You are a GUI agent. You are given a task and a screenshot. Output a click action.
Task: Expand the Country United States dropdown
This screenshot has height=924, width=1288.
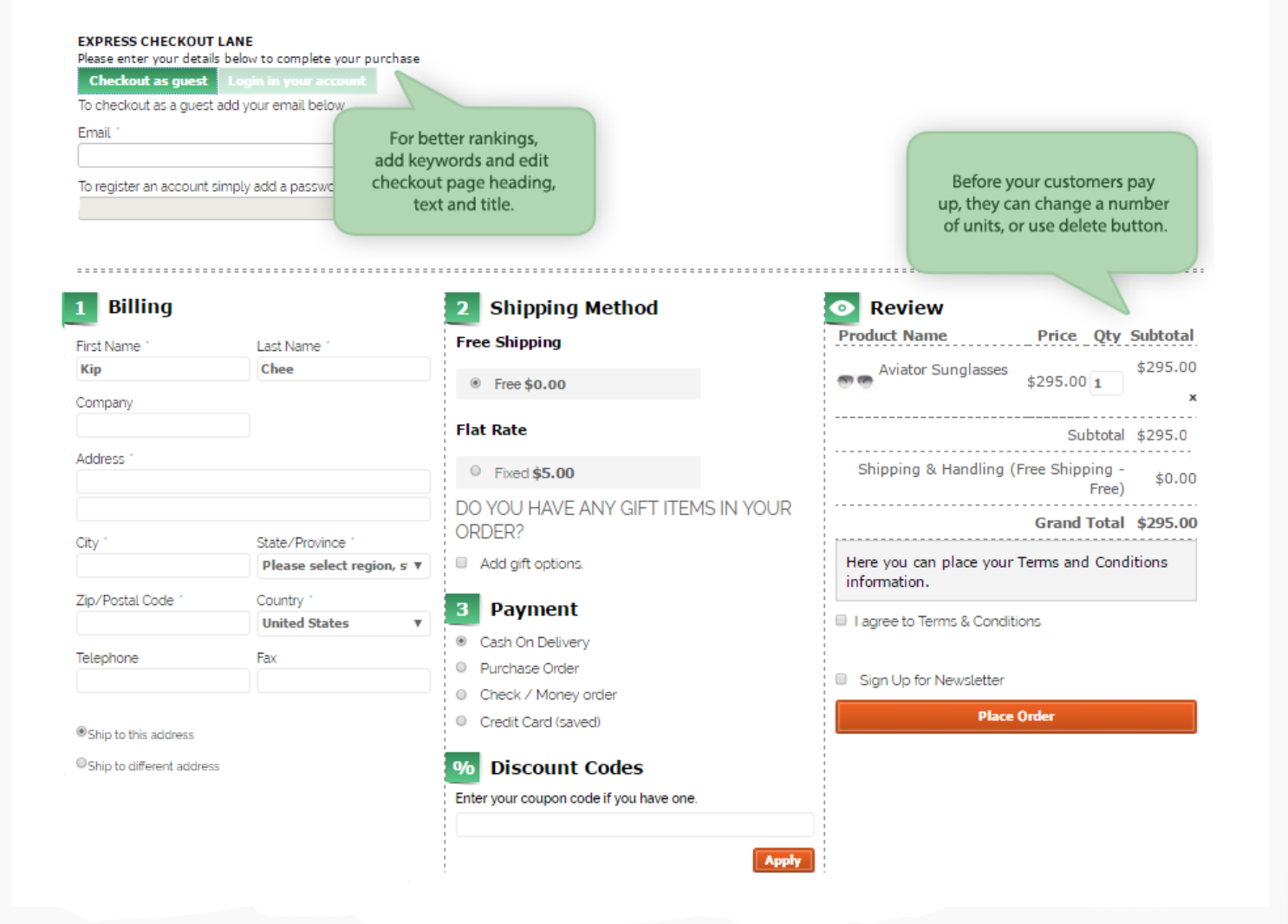click(x=343, y=623)
